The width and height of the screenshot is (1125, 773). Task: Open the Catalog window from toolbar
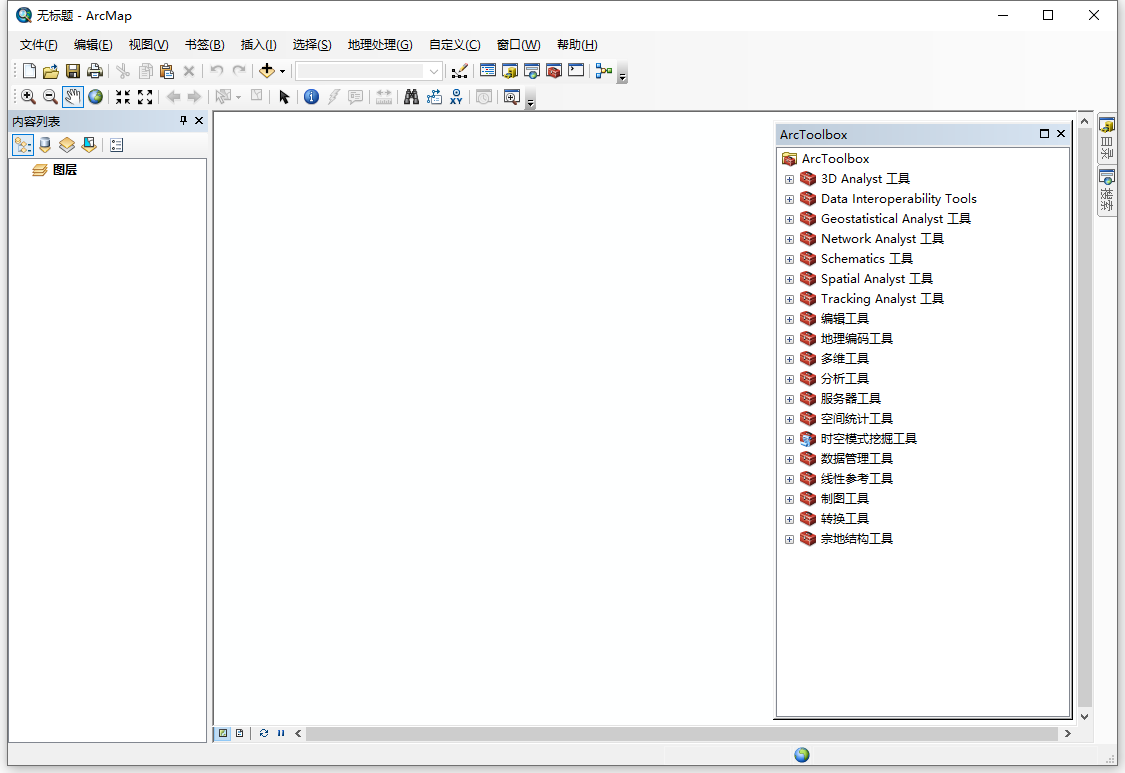click(x=510, y=71)
